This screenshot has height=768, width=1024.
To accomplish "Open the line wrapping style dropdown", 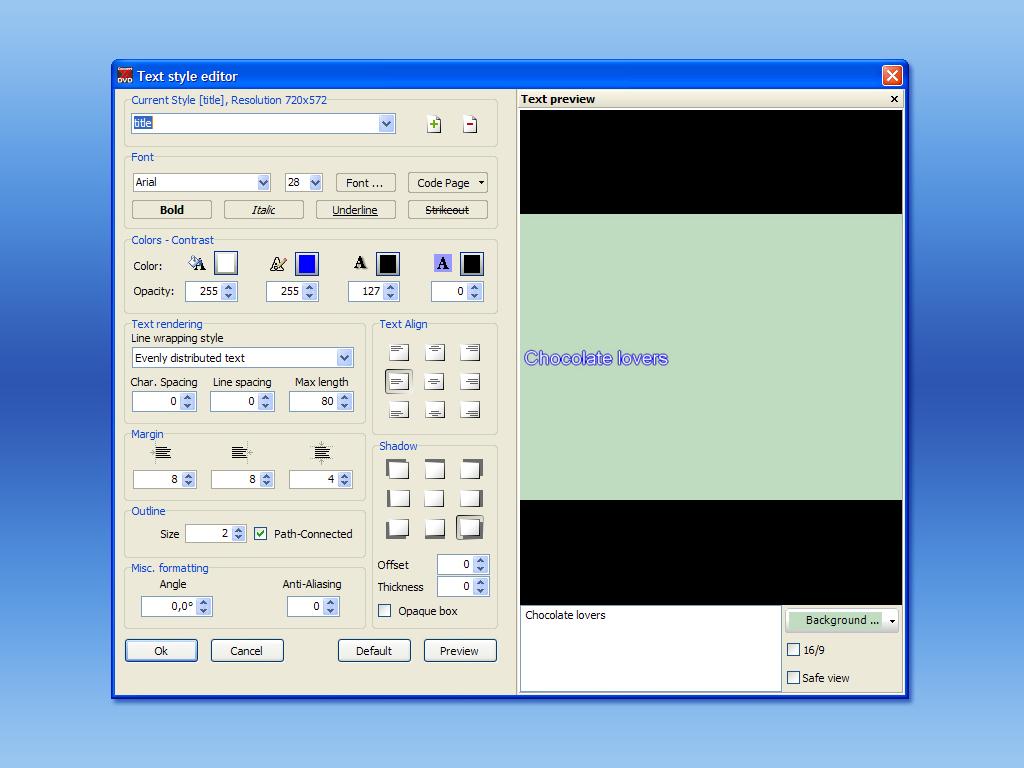I will click(x=345, y=358).
